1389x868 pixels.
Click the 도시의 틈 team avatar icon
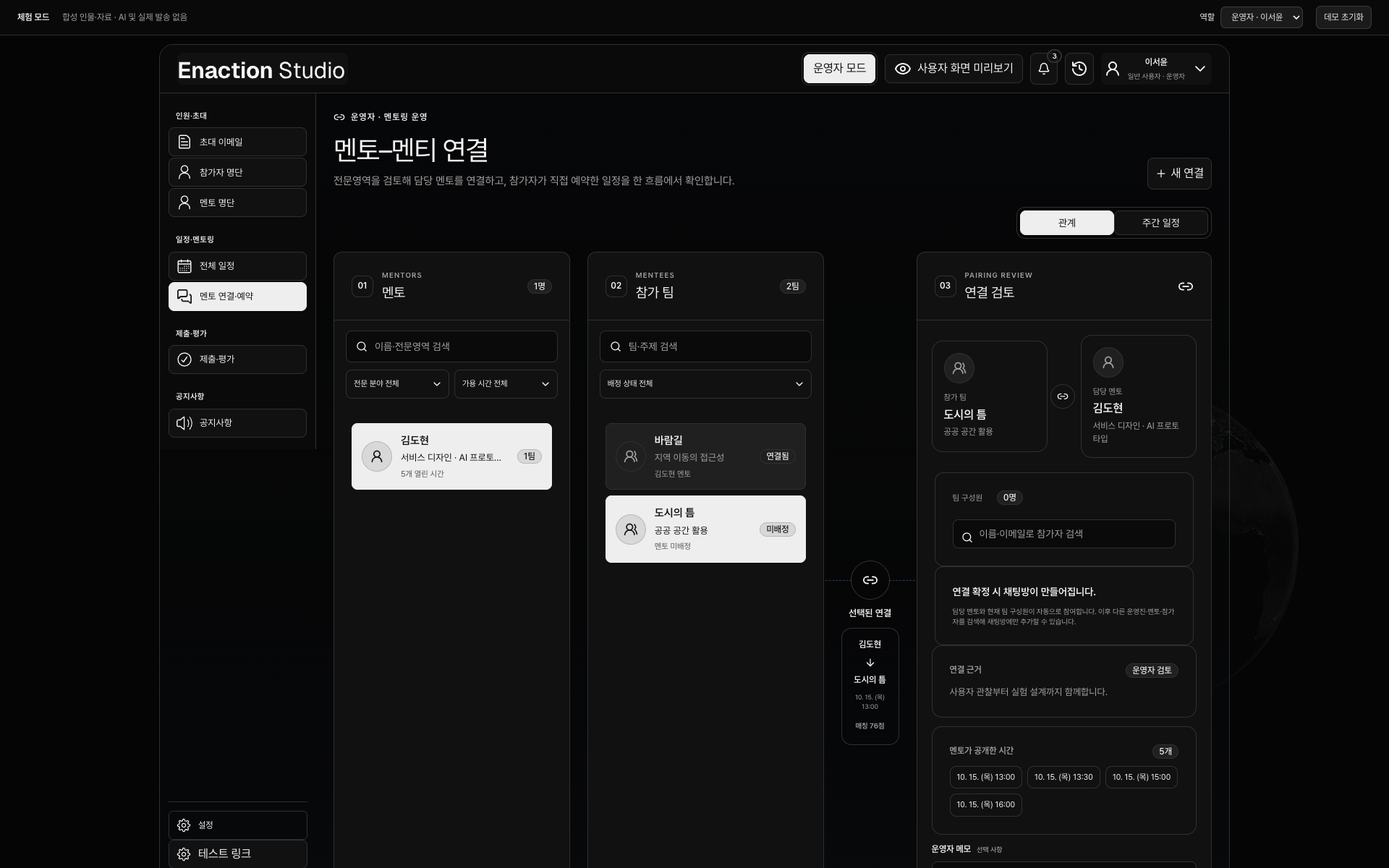631,529
